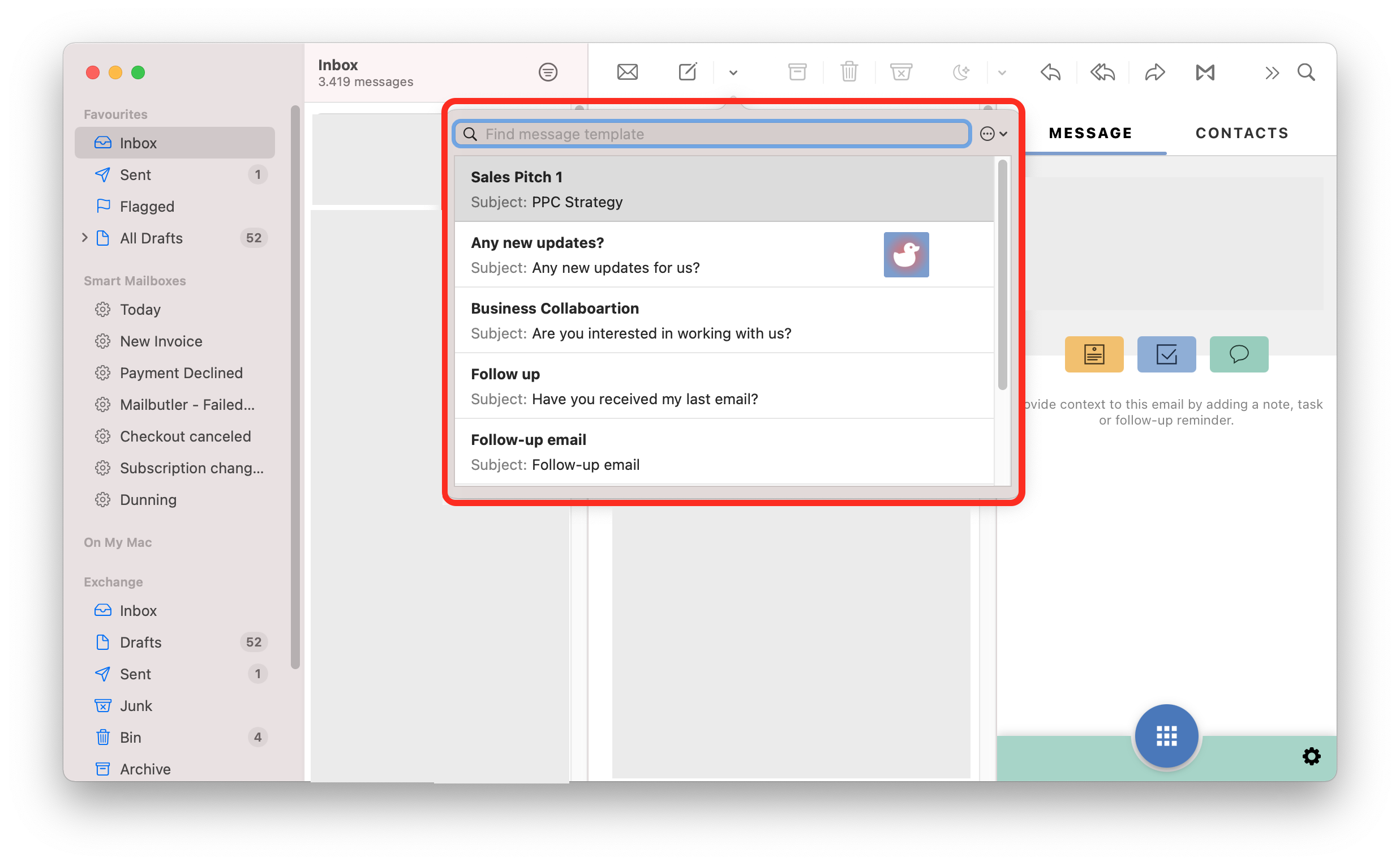Click the delete message icon
The height and width of the screenshot is (865, 1400).
(x=849, y=72)
